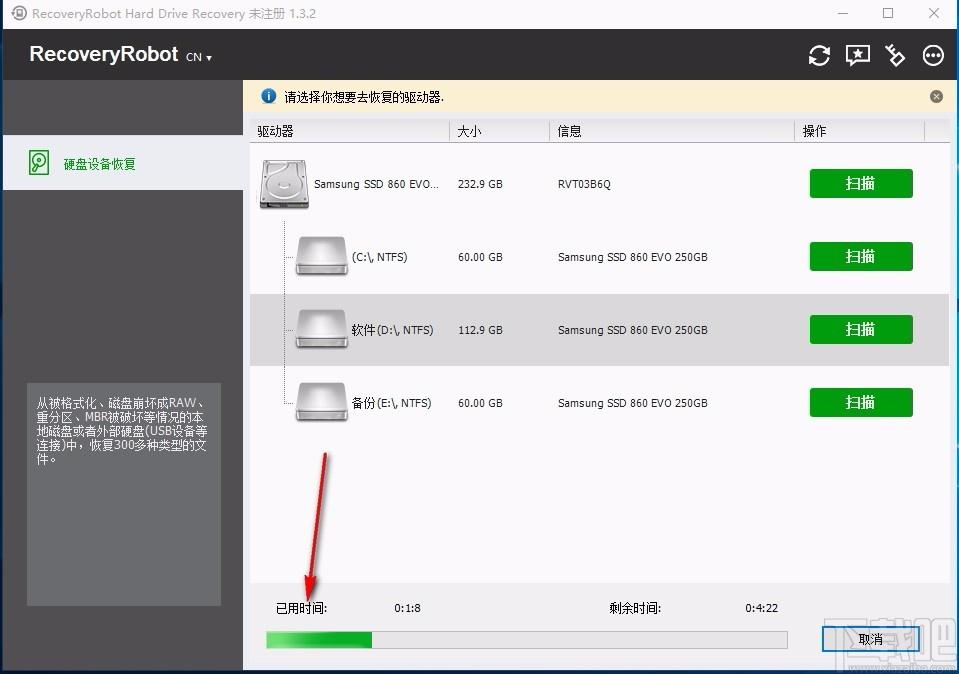Scan the 备份 E:\ partition
Image resolution: width=959 pixels, height=674 pixels.
(x=861, y=402)
